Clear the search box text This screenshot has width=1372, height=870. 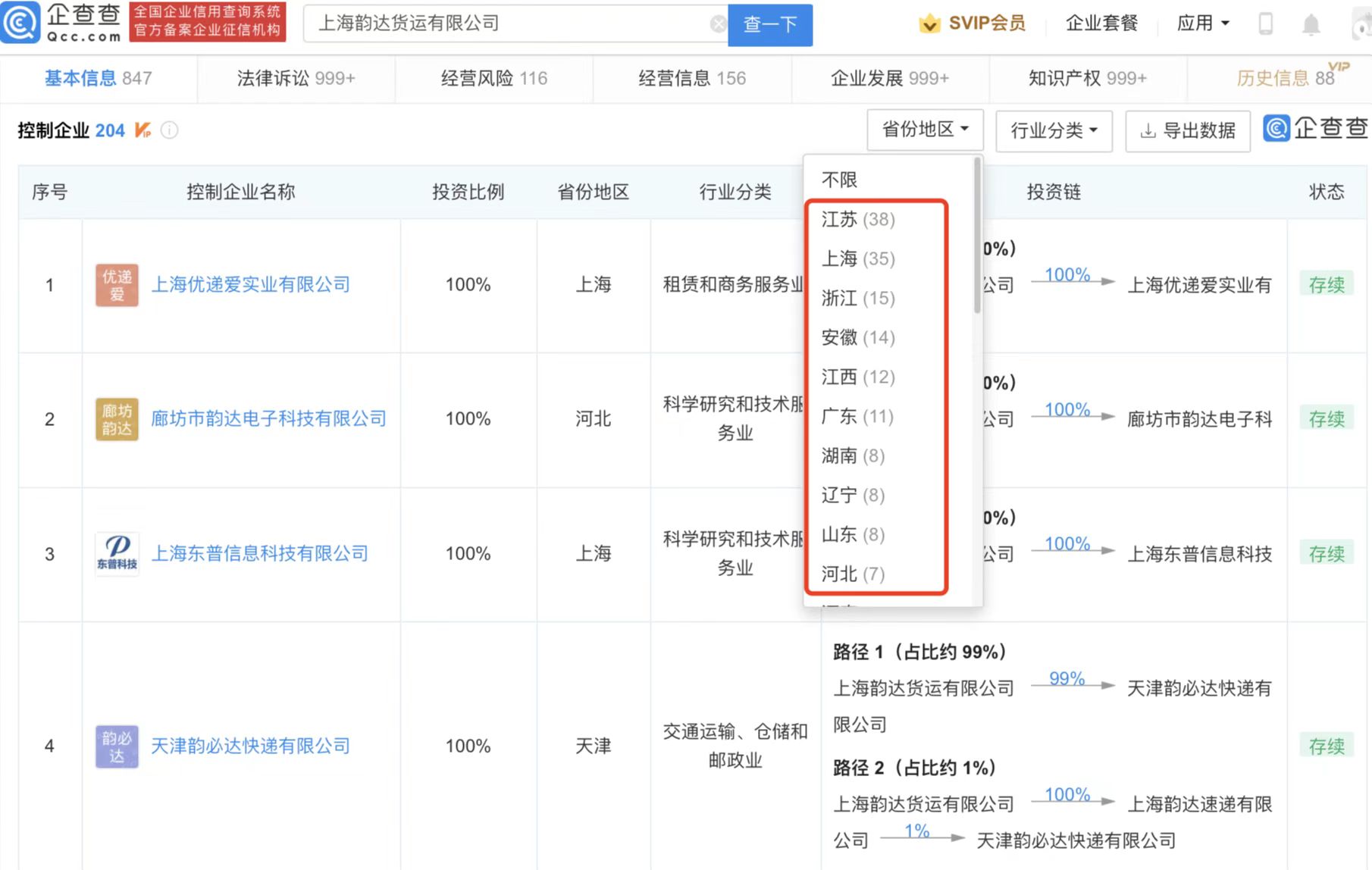coord(718,24)
